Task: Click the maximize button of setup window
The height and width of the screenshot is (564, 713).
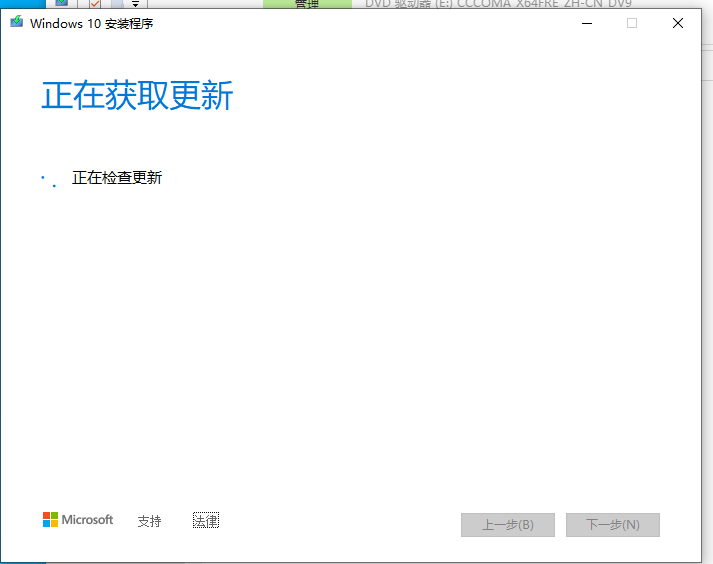Action: click(632, 23)
